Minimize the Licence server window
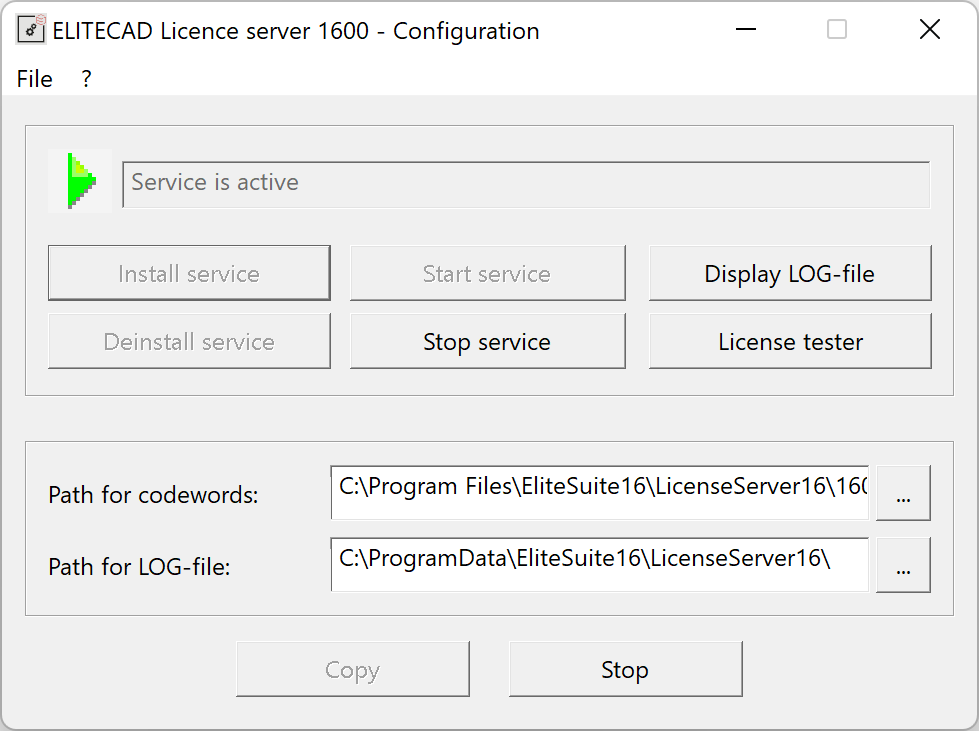 (745, 30)
